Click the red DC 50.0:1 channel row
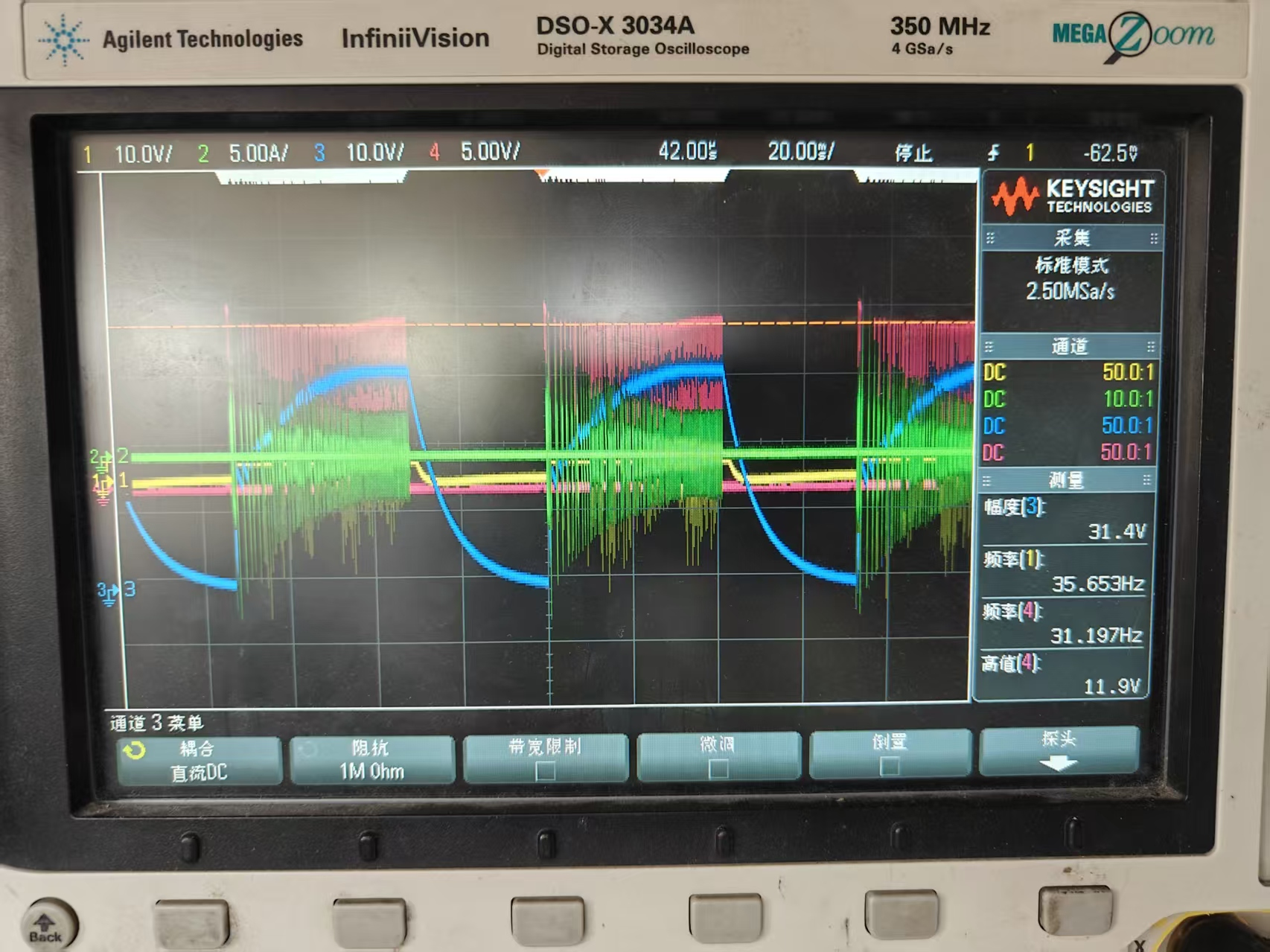 [x=1067, y=453]
